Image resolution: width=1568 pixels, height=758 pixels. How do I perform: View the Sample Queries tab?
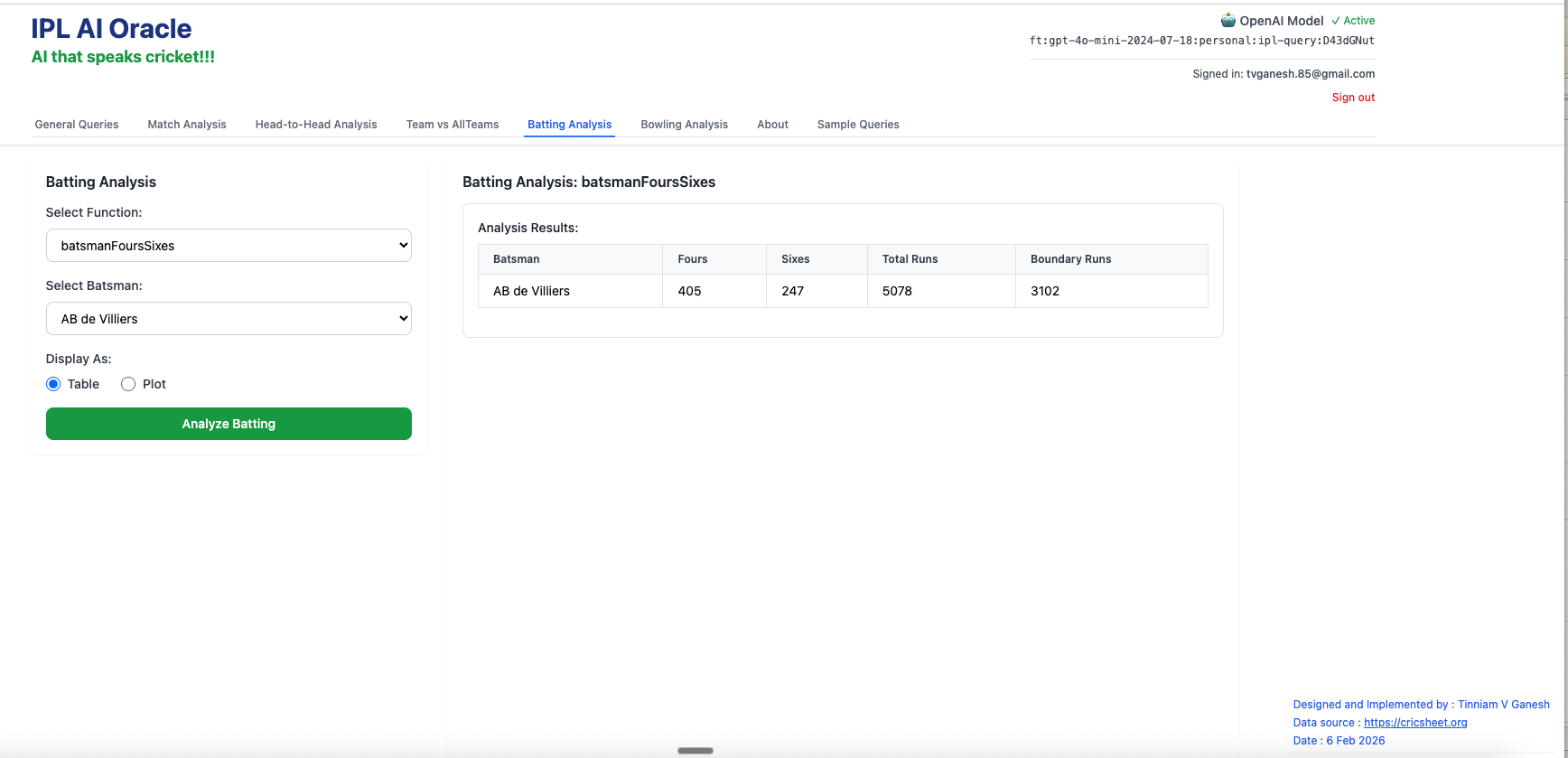858,125
